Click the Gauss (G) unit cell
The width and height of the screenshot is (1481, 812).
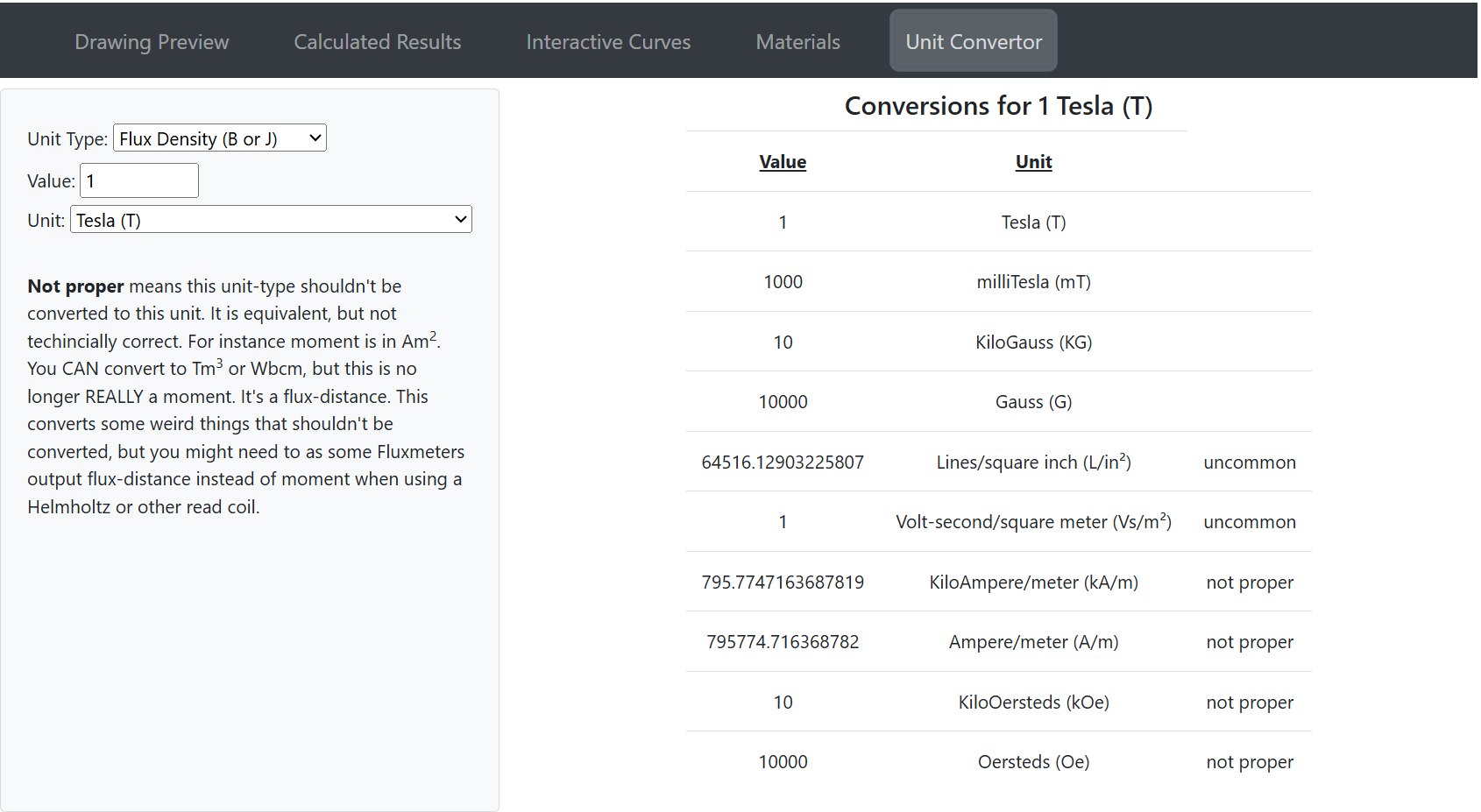point(1033,402)
